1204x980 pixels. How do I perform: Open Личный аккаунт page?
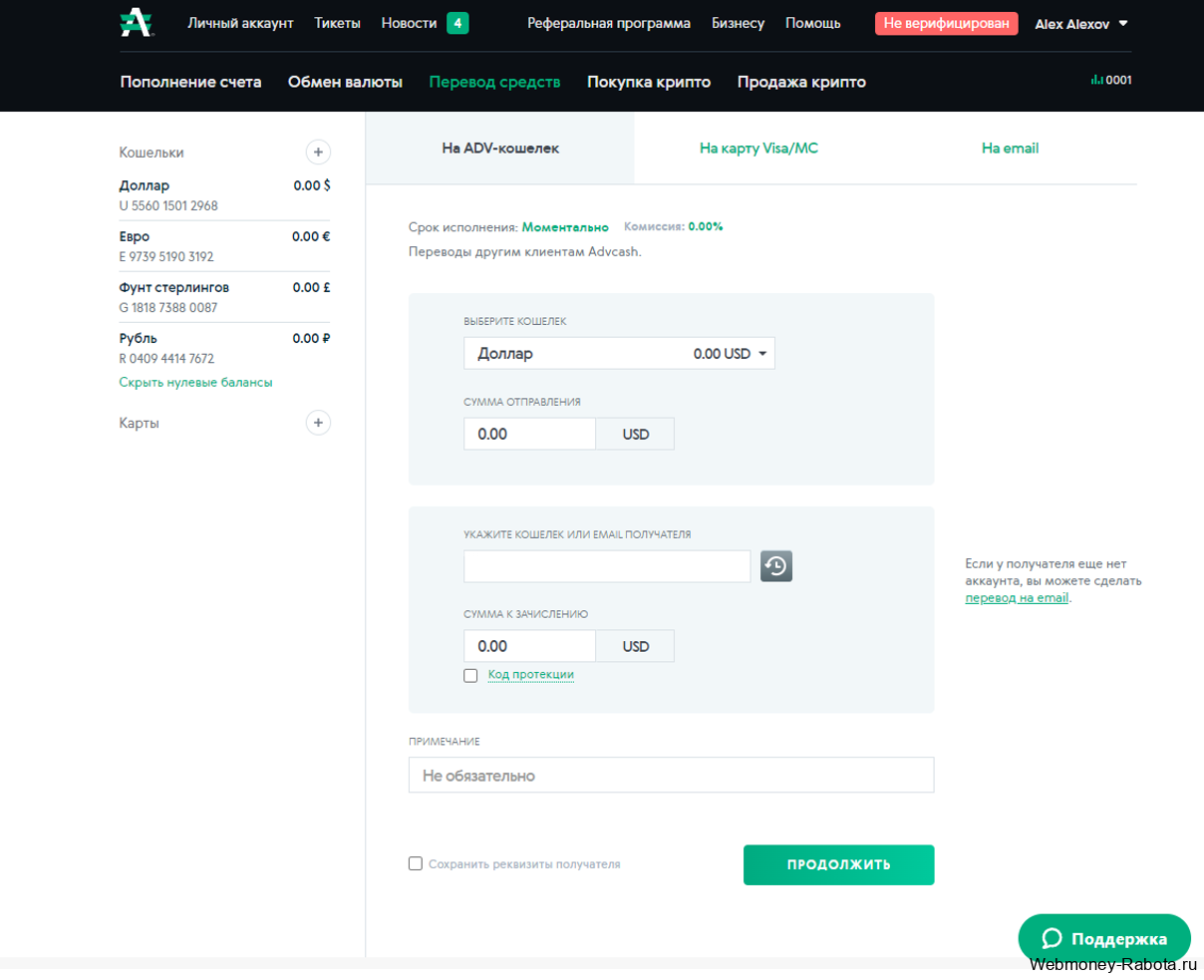pos(240,23)
